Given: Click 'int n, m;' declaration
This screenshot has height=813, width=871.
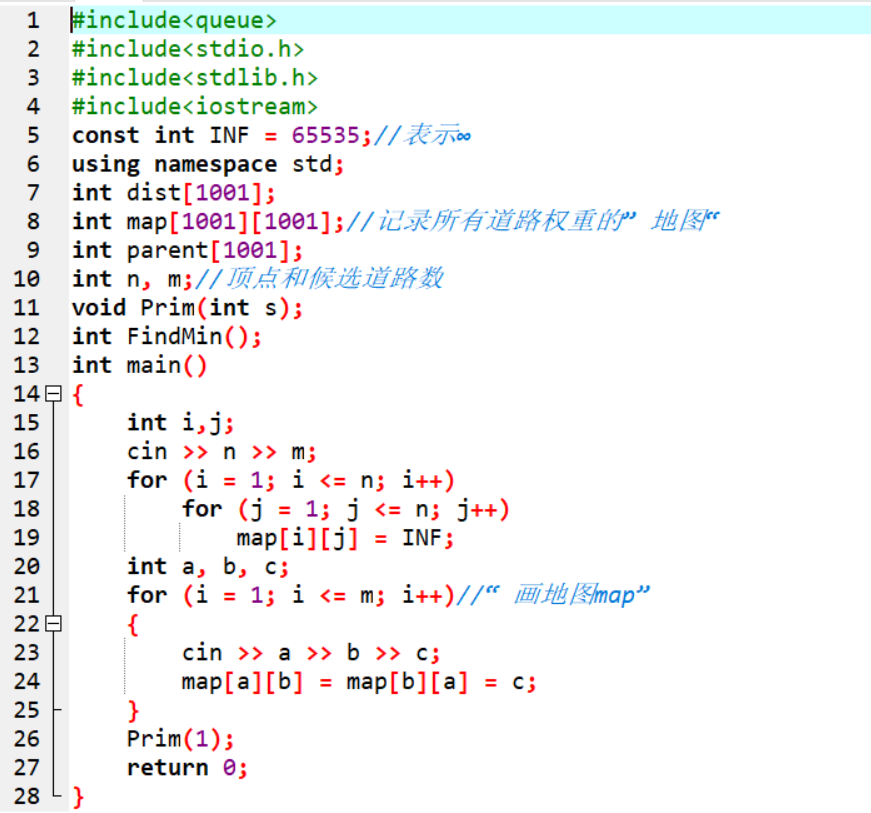Looking at the screenshot, I should (x=133, y=279).
